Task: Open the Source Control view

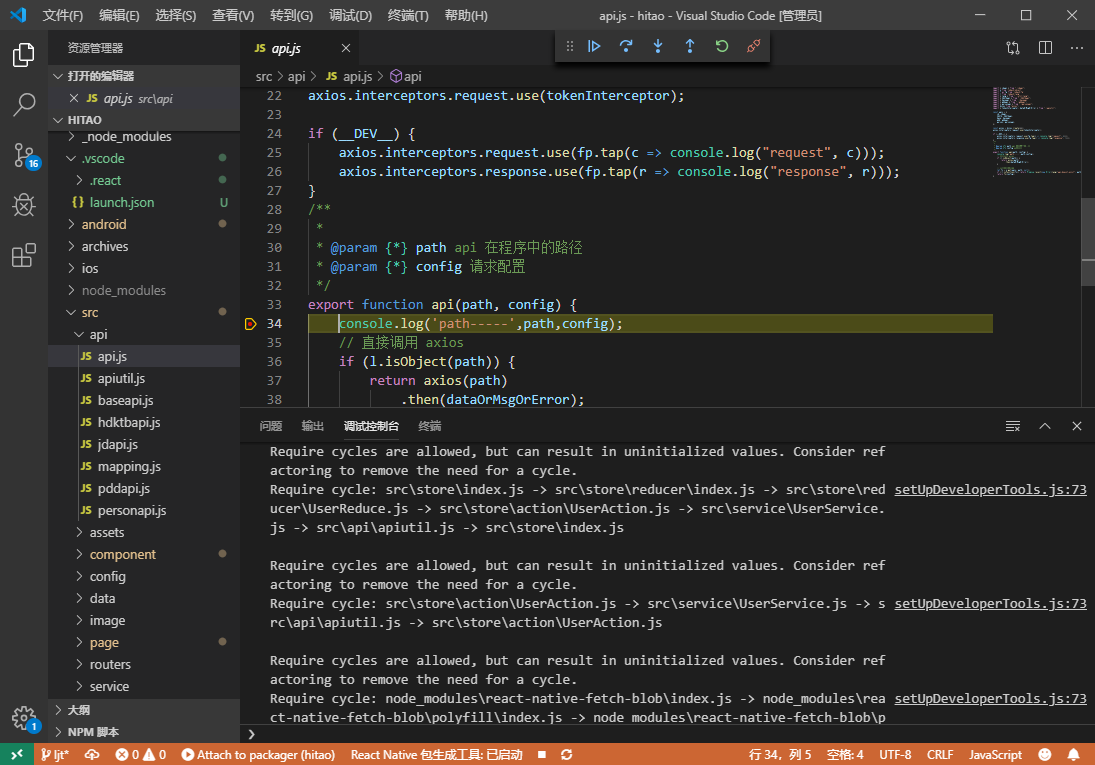Action: tap(24, 155)
